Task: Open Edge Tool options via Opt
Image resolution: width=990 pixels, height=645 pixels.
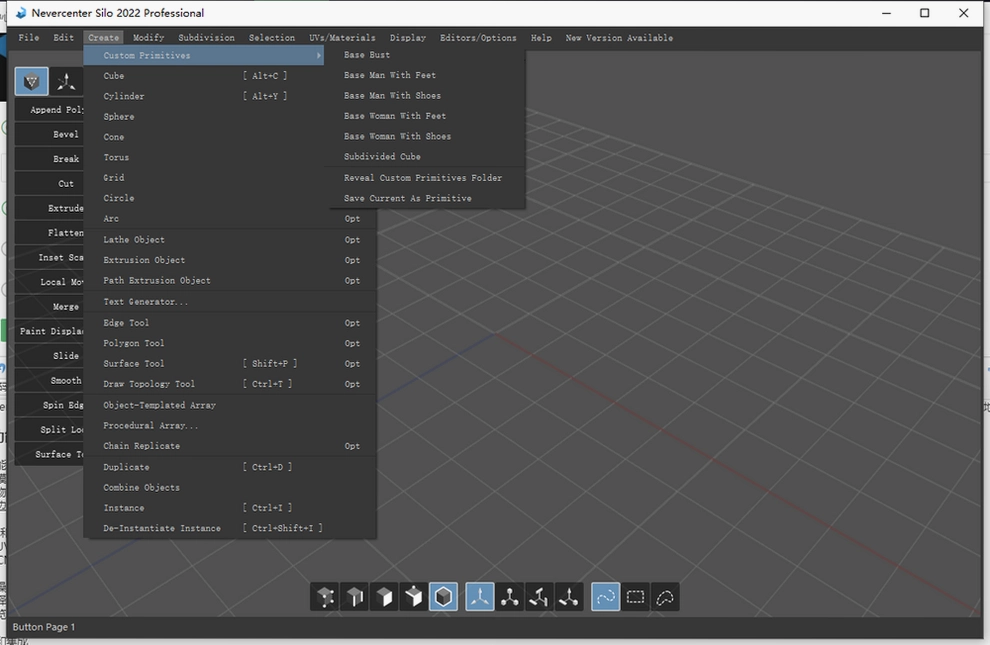Action: [352, 323]
